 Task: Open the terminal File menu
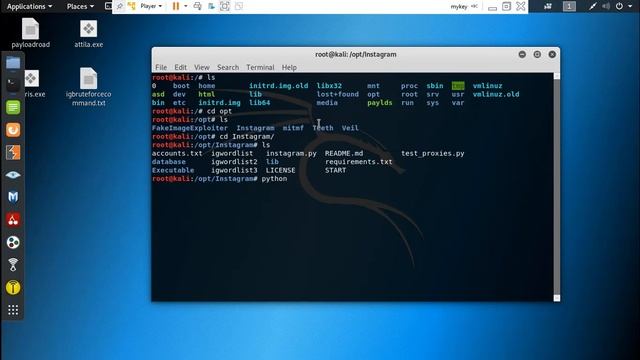point(161,67)
